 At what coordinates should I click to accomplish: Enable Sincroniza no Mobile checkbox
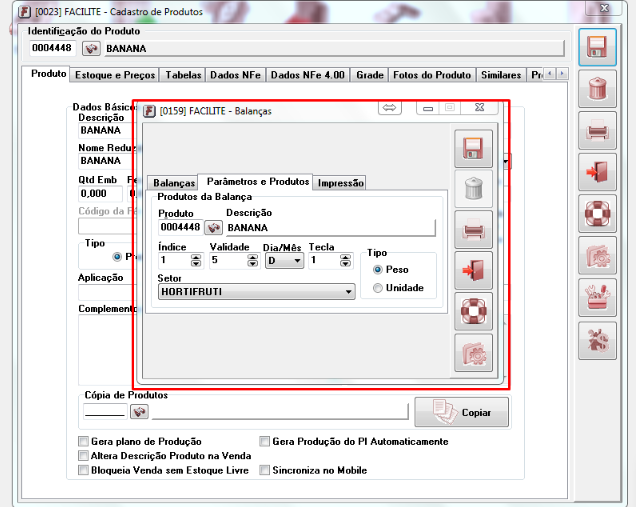(264, 470)
